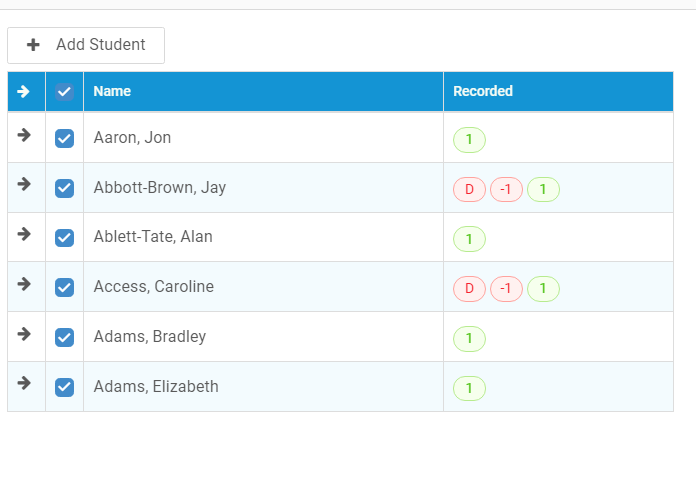The width and height of the screenshot is (696, 488).
Task: Click the Recorded column header
Action: pos(483,91)
